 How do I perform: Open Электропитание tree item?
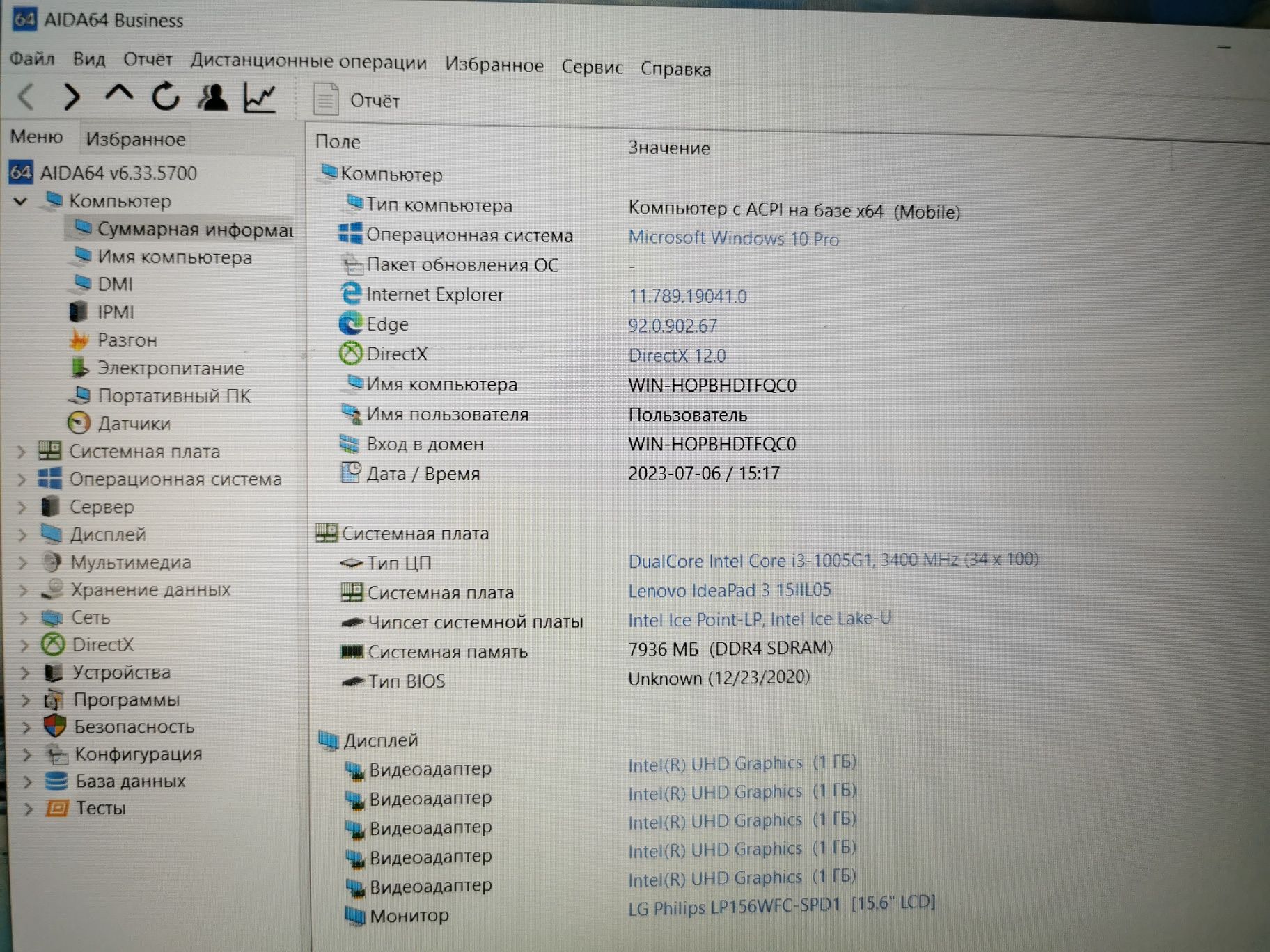158,367
